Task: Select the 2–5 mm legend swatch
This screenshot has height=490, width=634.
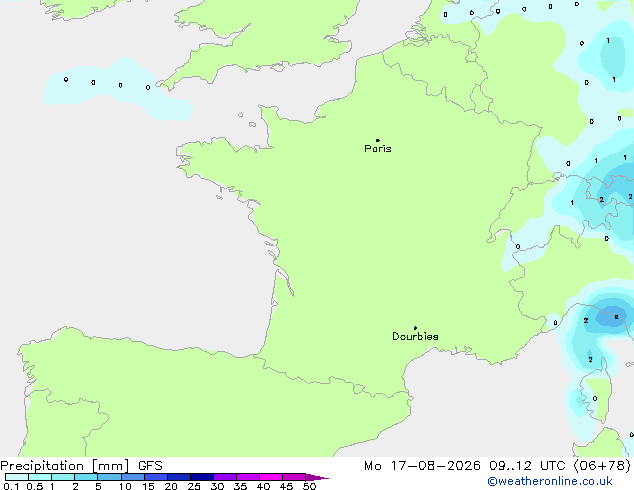Action: point(86,477)
